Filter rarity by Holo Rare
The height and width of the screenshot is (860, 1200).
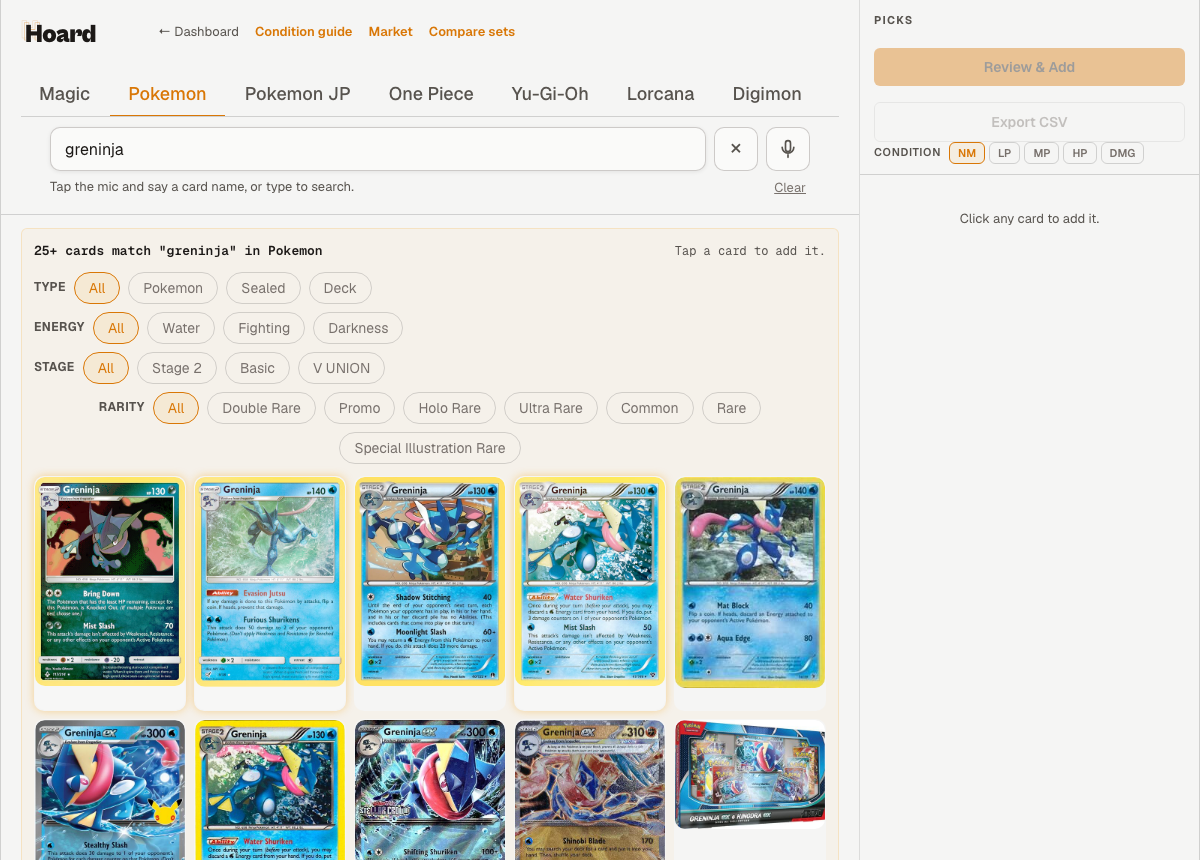[x=449, y=408]
